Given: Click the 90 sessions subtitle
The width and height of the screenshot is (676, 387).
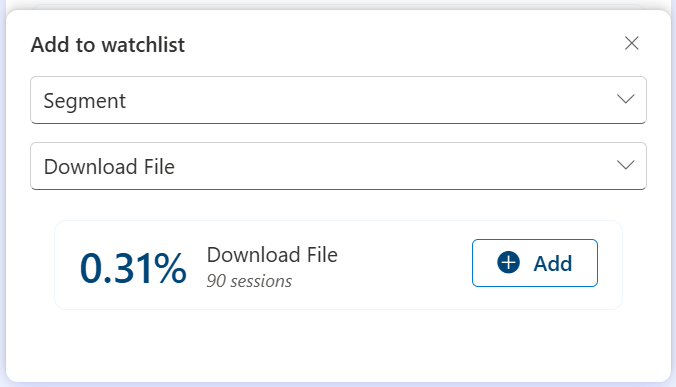Looking at the screenshot, I should pyautogui.click(x=249, y=281).
